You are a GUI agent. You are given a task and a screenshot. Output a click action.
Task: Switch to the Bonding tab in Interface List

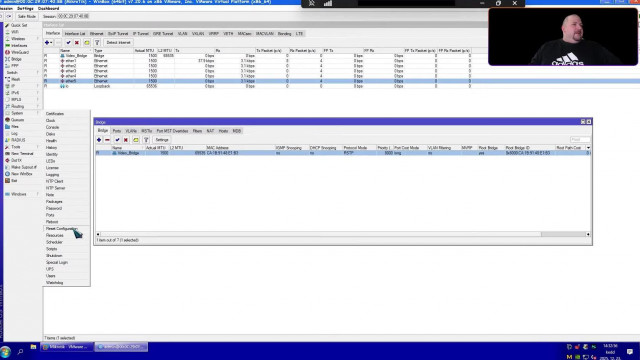click(x=284, y=33)
